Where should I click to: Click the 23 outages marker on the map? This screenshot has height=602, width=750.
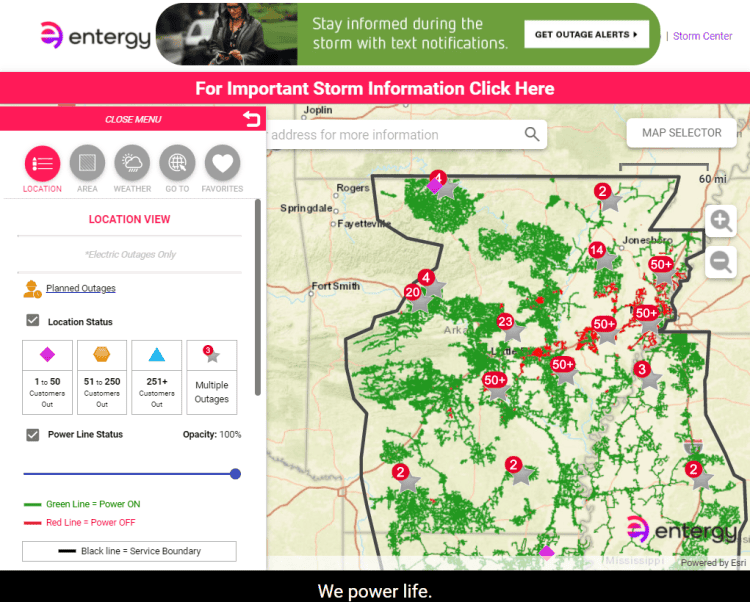[x=505, y=322]
